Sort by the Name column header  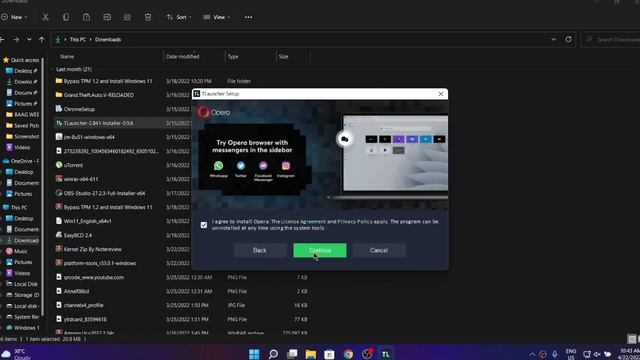click(67, 56)
